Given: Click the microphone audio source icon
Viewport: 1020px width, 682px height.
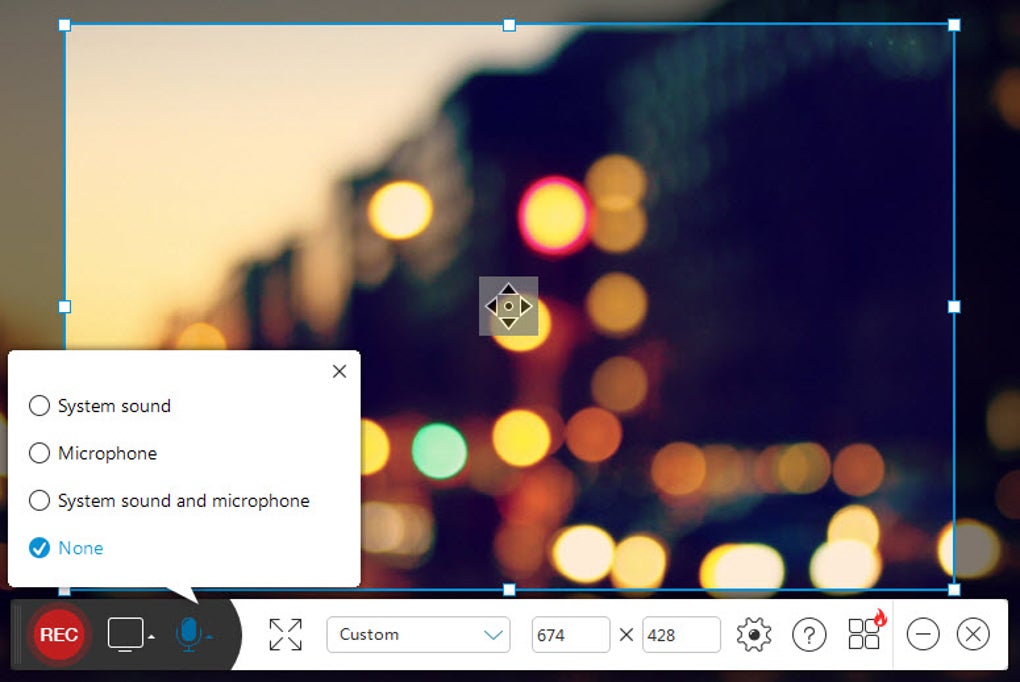Looking at the screenshot, I should (x=188, y=633).
